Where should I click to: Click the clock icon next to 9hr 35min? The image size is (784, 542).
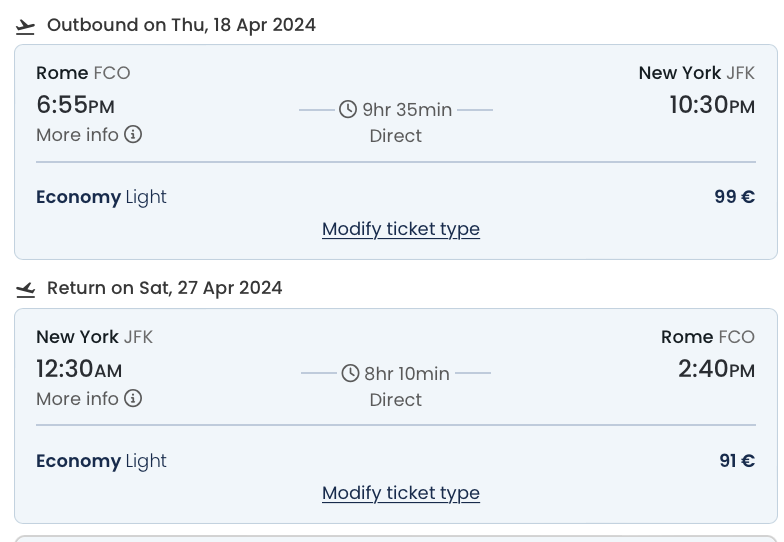[x=348, y=109]
